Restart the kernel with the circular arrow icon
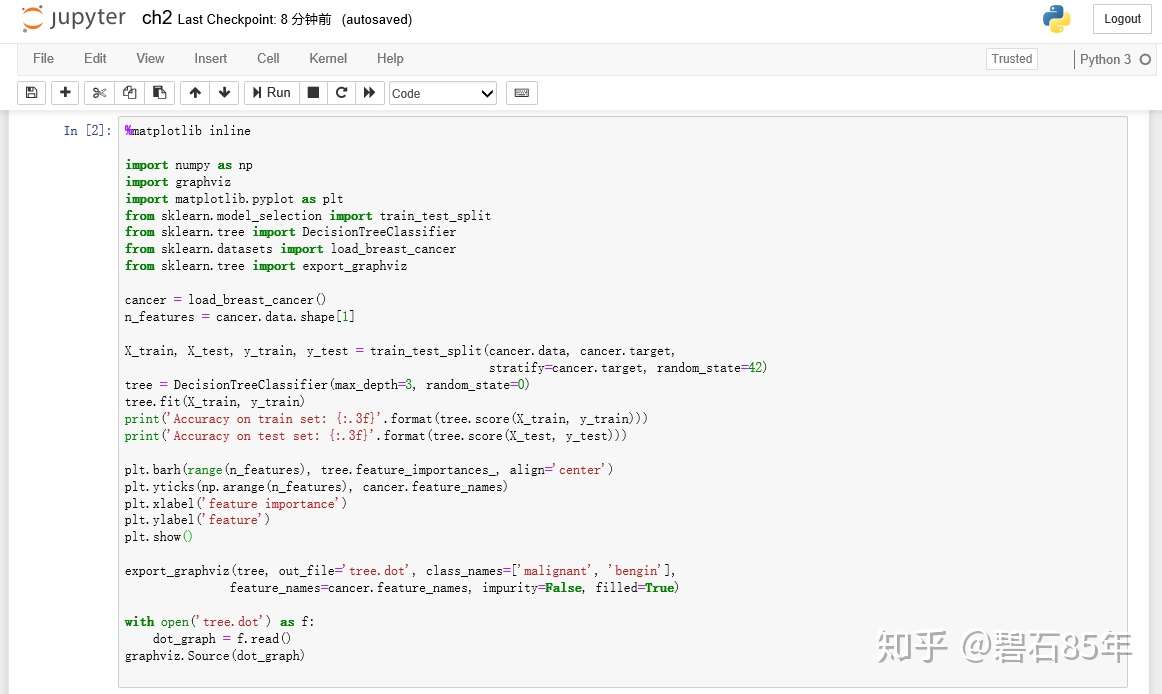 coord(342,93)
